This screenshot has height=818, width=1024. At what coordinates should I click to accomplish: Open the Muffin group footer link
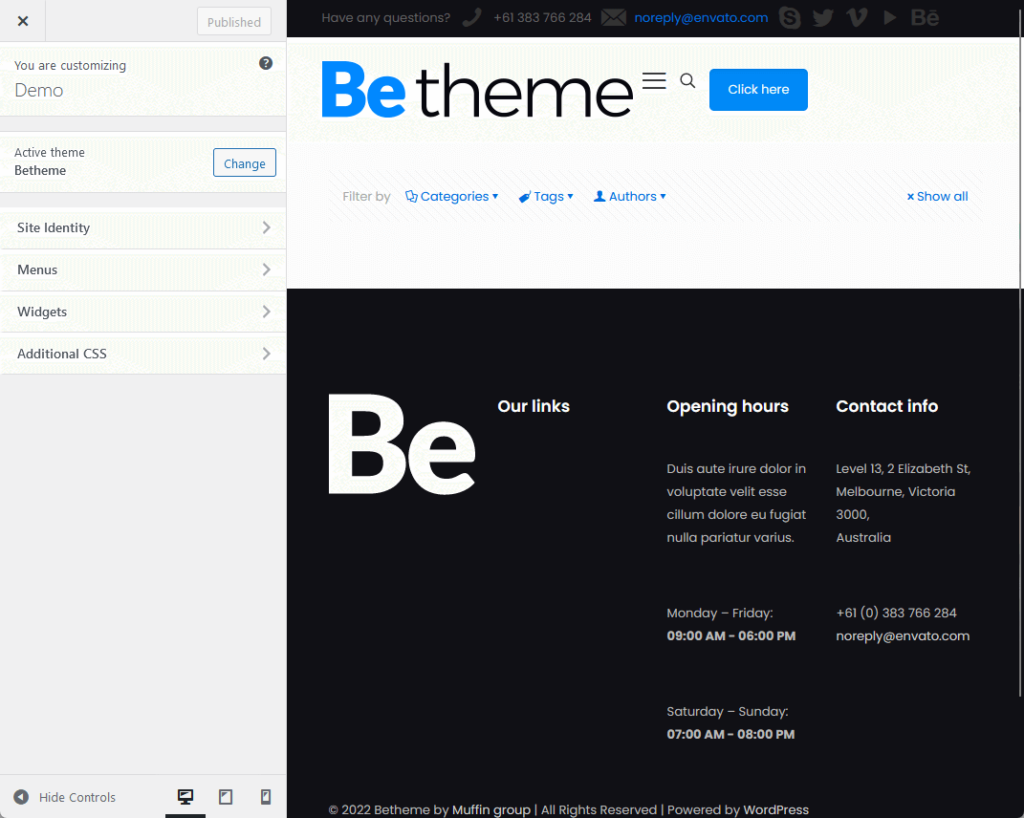click(x=491, y=810)
